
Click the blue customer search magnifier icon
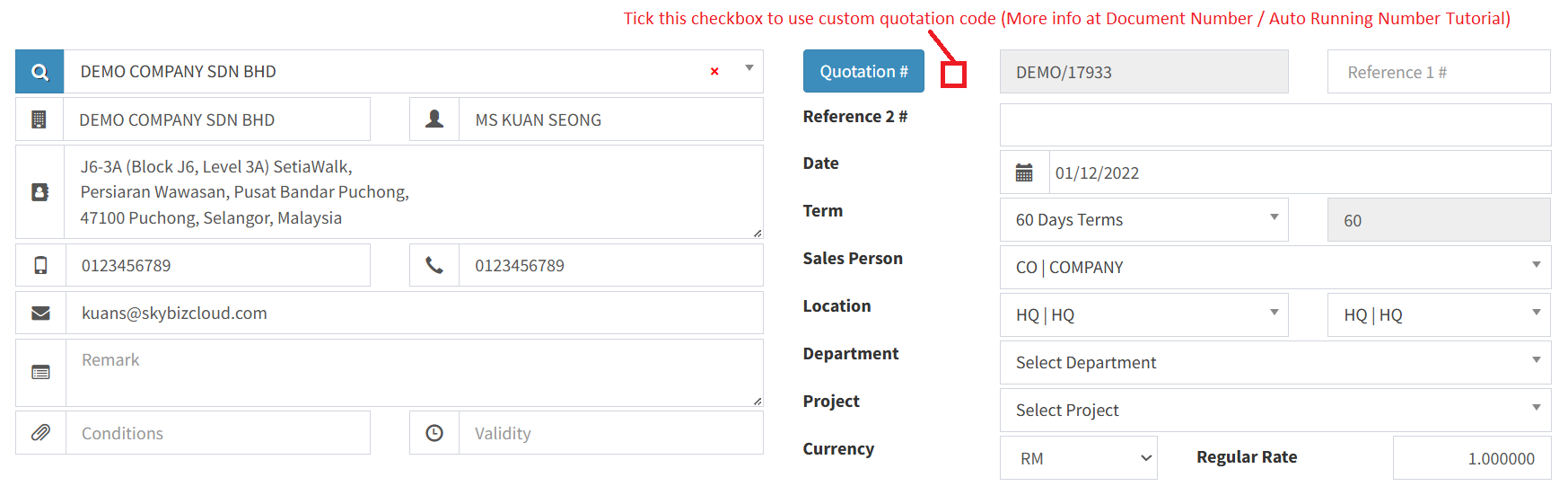click(39, 72)
